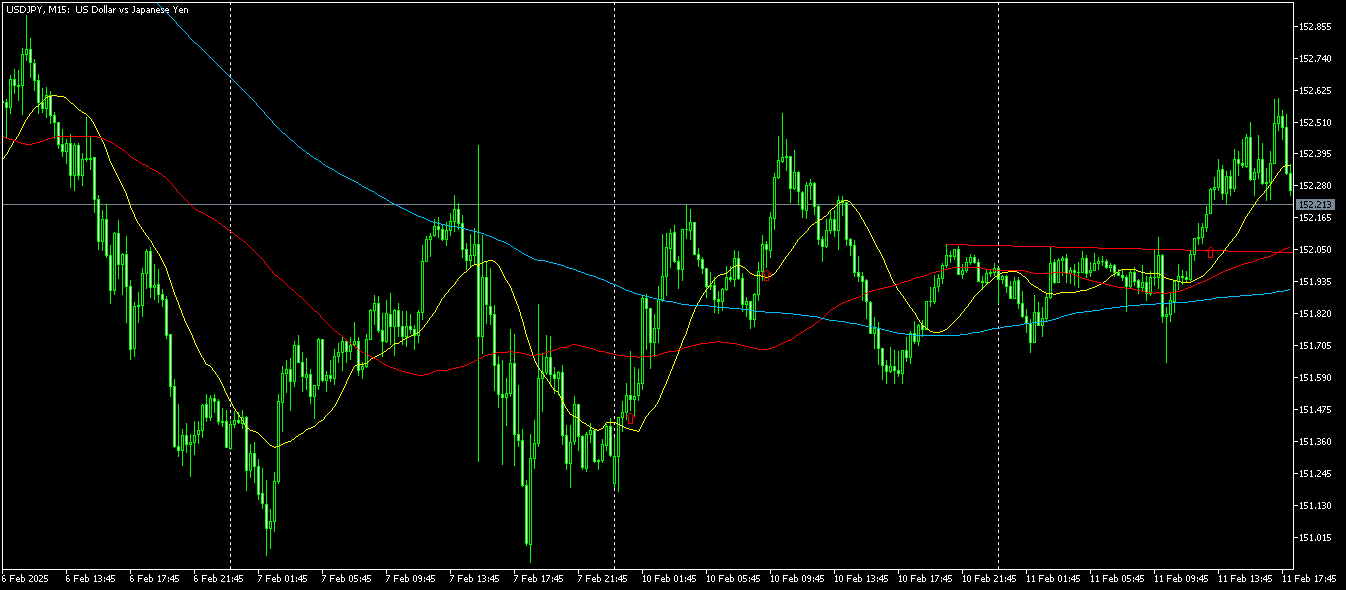This screenshot has height=590, width=1346.
Task: Click the current price label 152.213
Action: pos(1314,204)
